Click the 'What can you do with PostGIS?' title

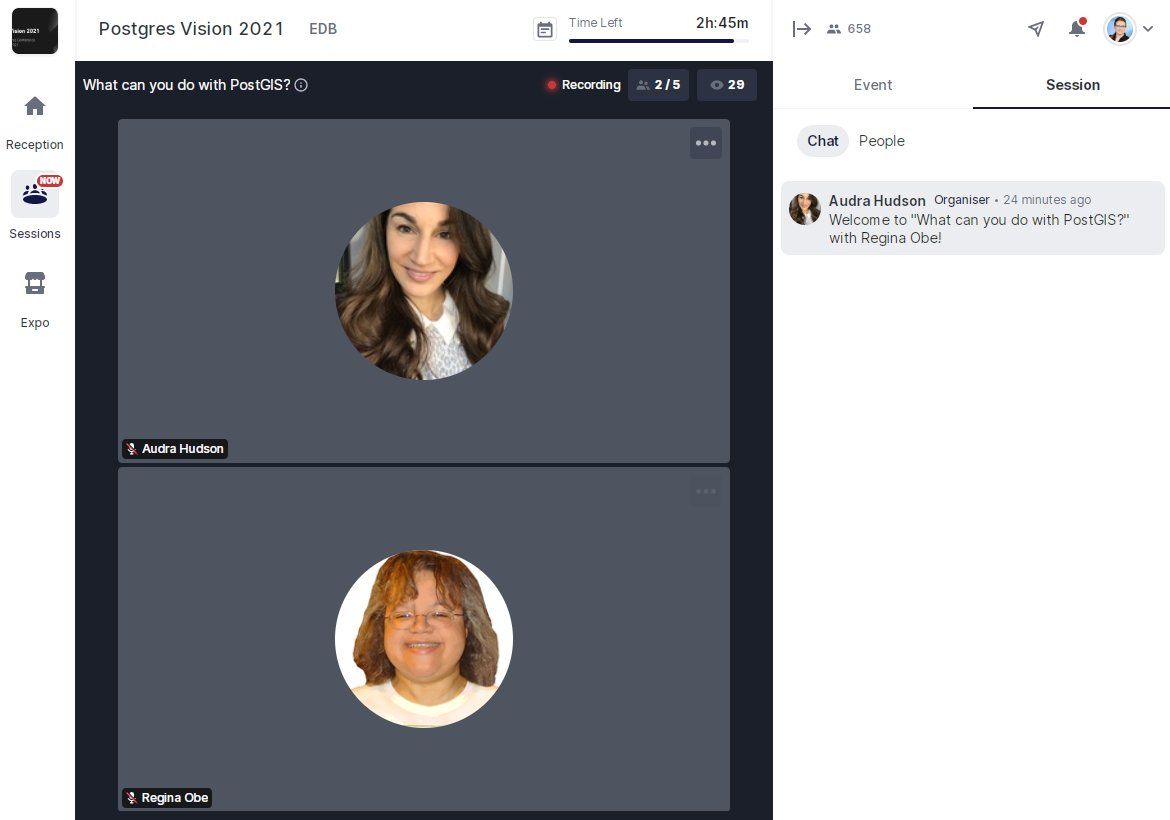[187, 85]
